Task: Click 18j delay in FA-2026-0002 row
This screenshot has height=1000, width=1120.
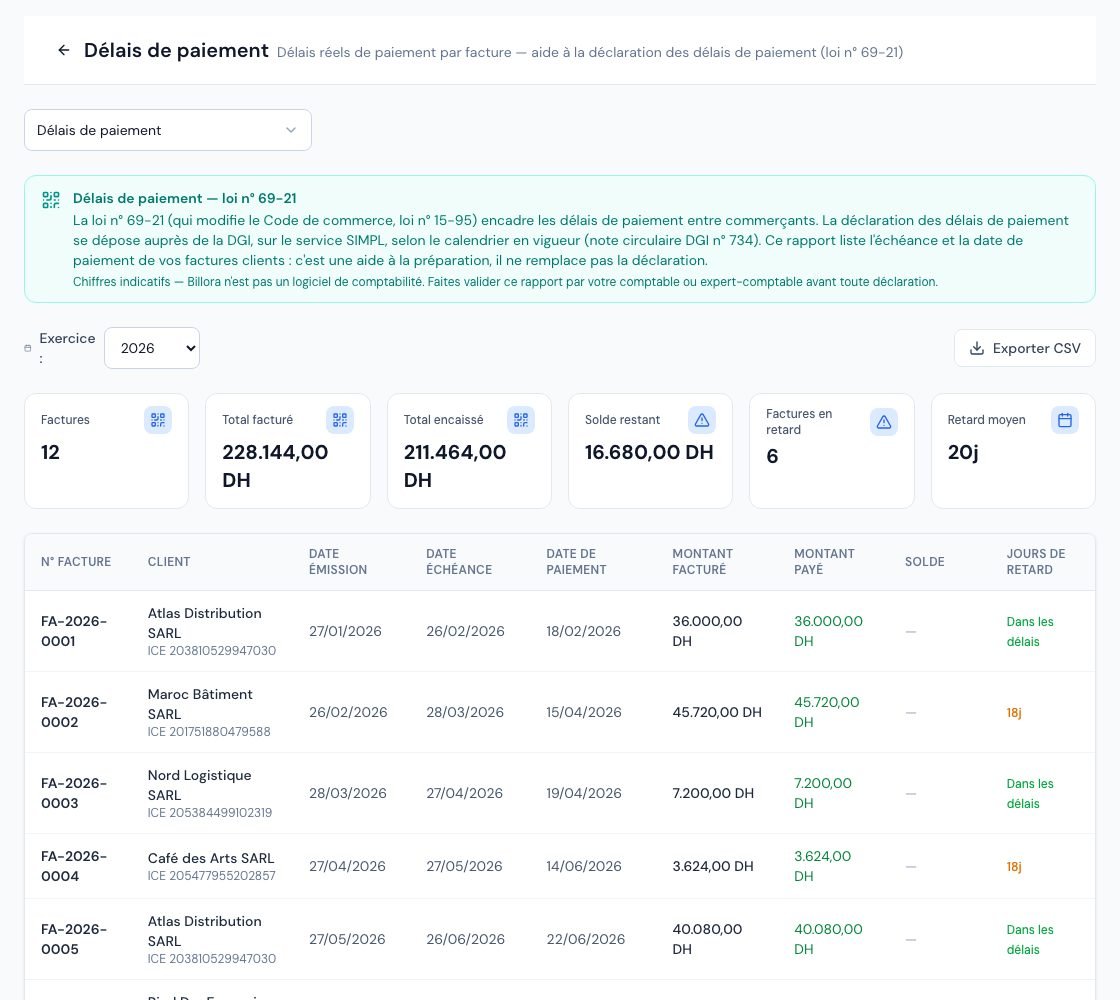Action: click(1014, 713)
